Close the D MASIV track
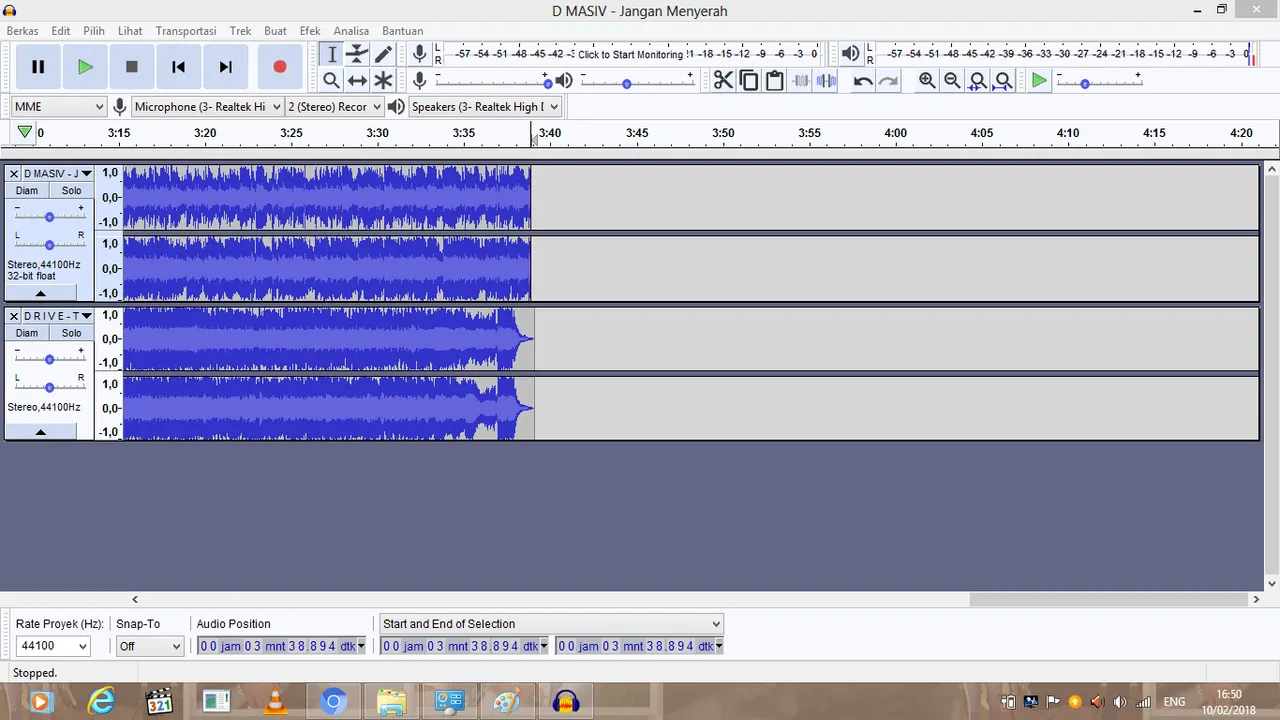The image size is (1280, 720). 14,174
